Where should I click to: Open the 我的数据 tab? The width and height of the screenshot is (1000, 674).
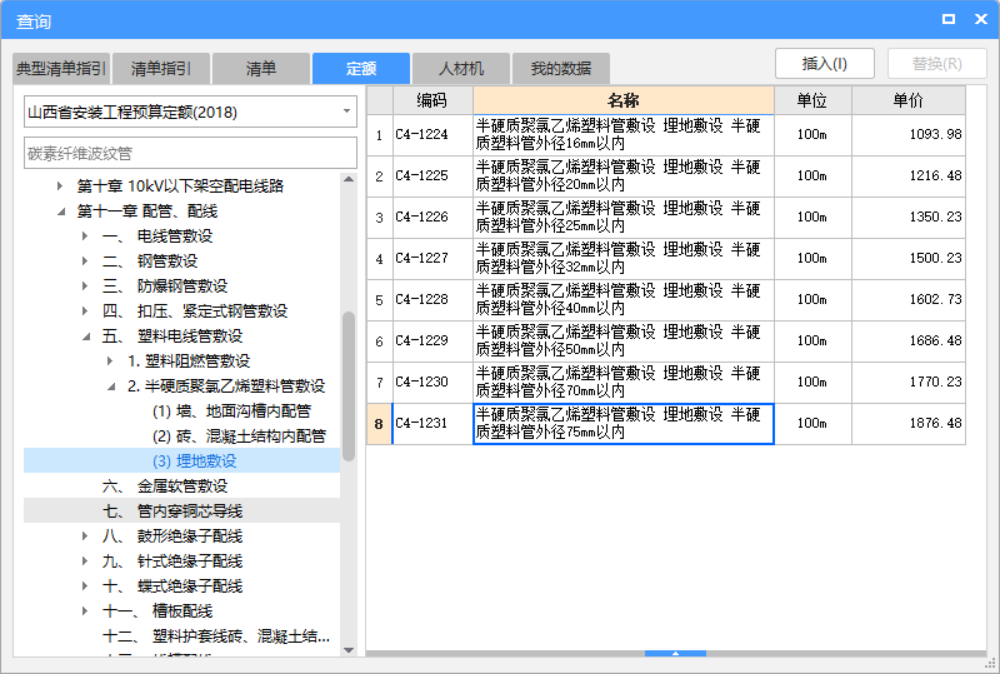pyautogui.click(x=561, y=68)
